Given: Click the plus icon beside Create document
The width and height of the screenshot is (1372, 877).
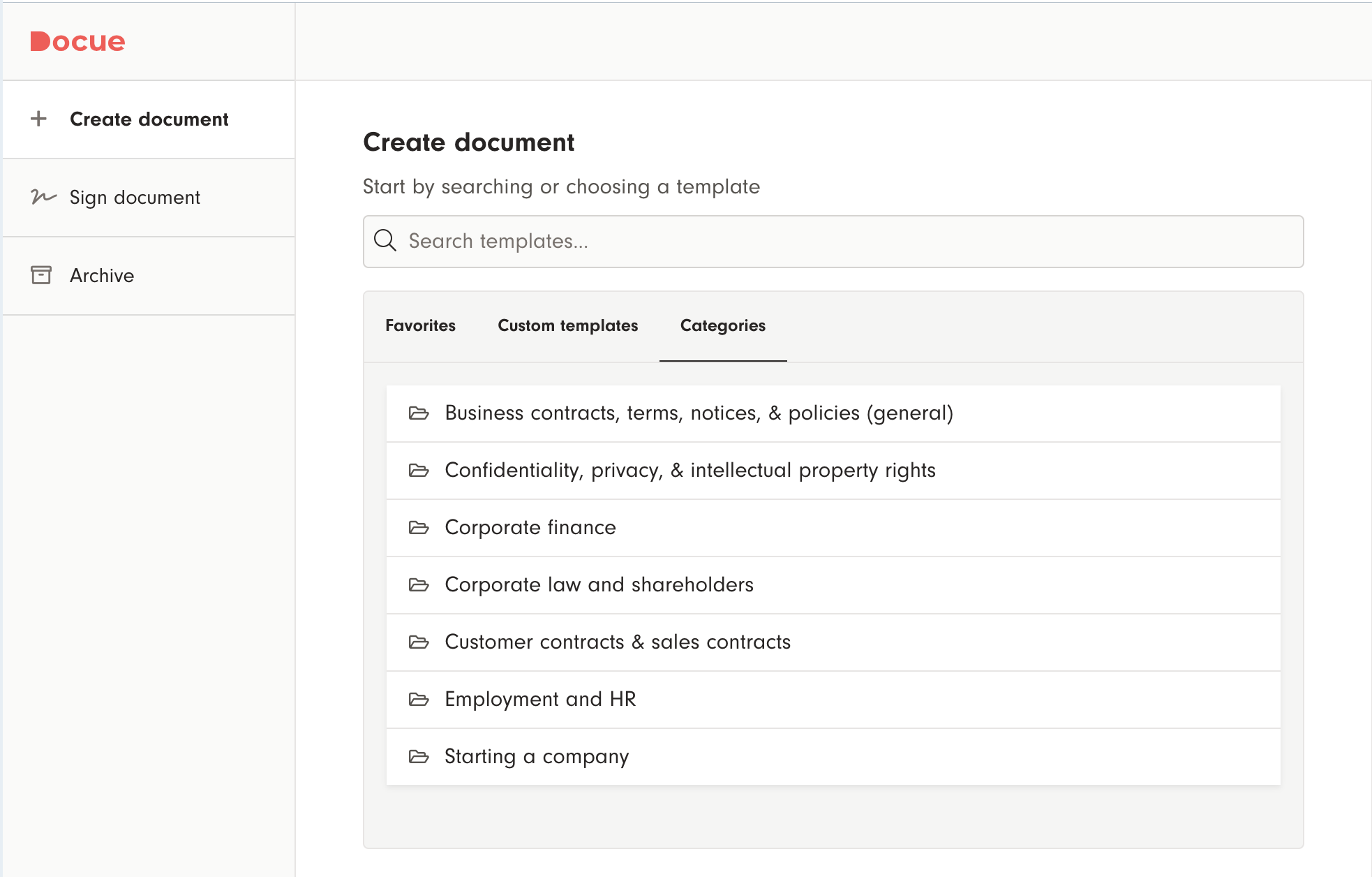Looking at the screenshot, I should tap(39, 119).
